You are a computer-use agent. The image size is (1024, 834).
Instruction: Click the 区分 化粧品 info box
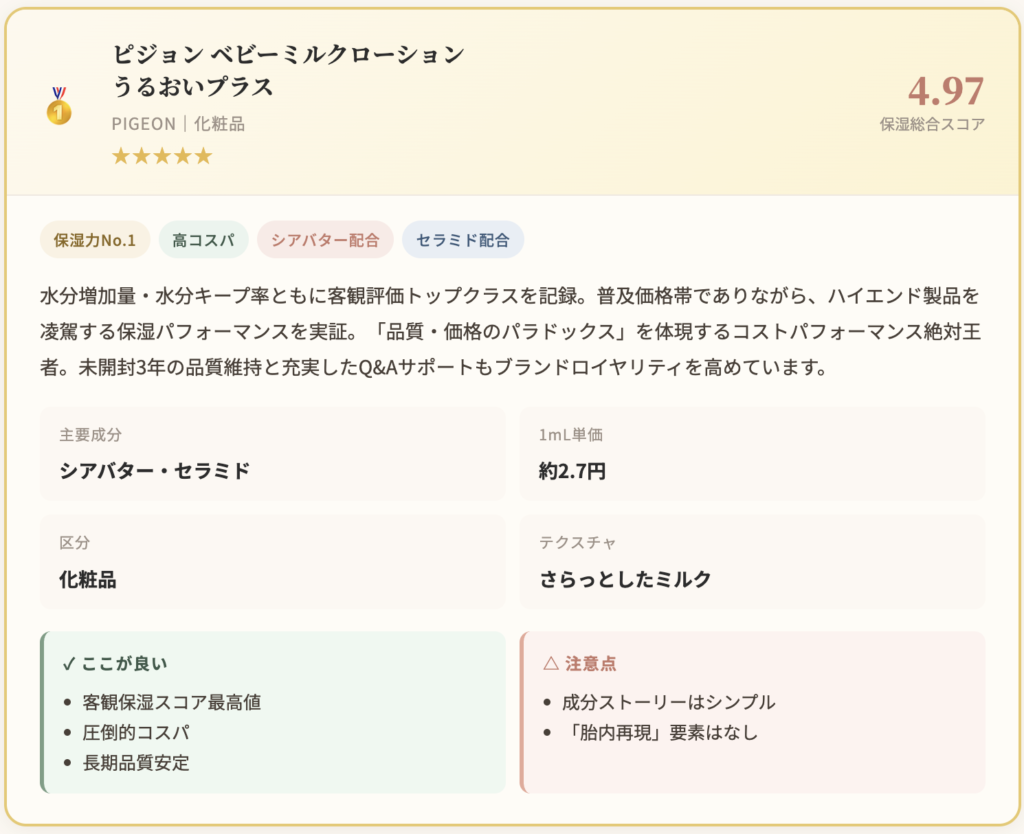[273, 562]
